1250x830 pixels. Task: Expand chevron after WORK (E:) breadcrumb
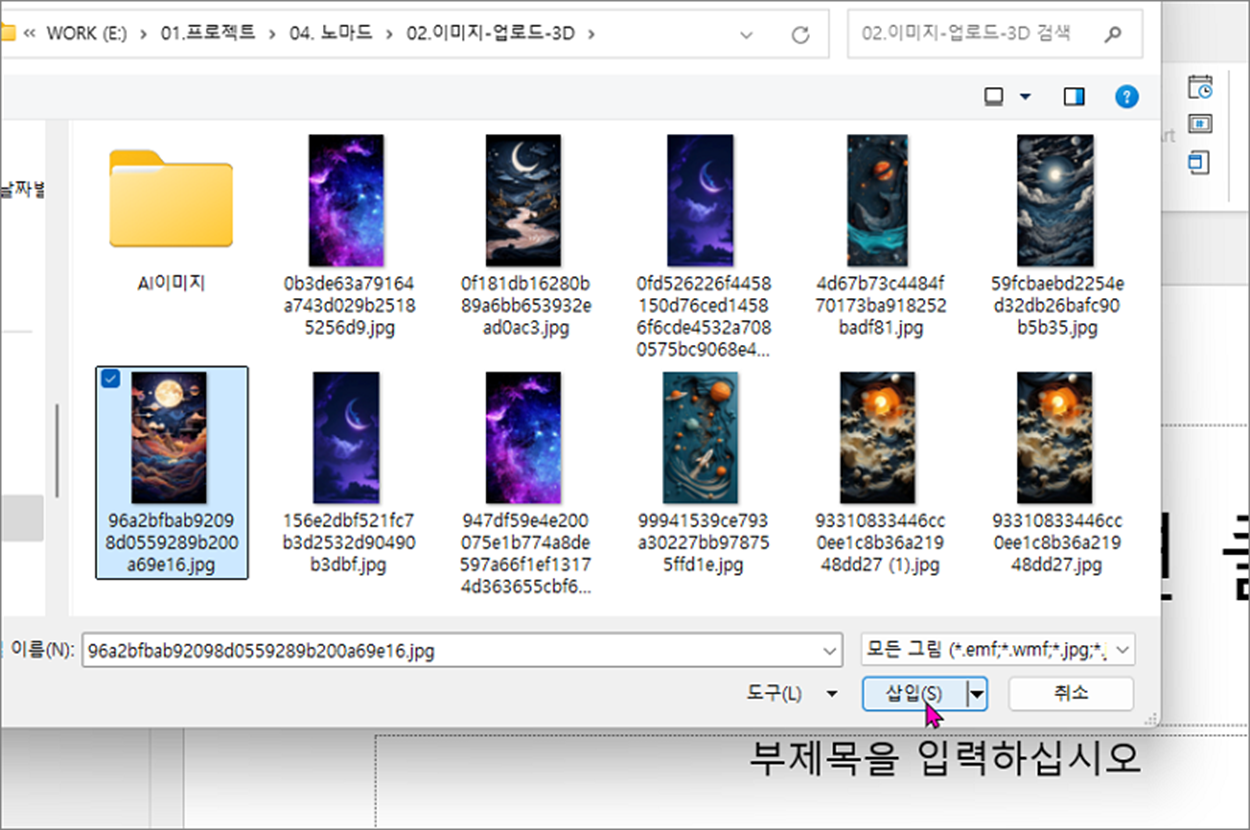pos(142,34)
